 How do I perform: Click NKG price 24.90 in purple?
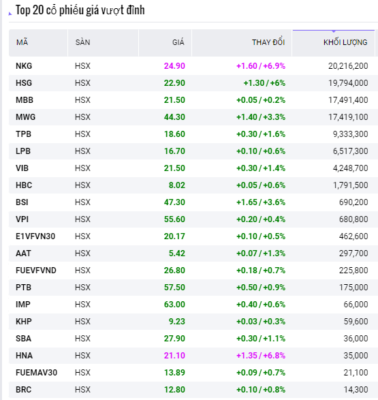(x=174, y=66)
